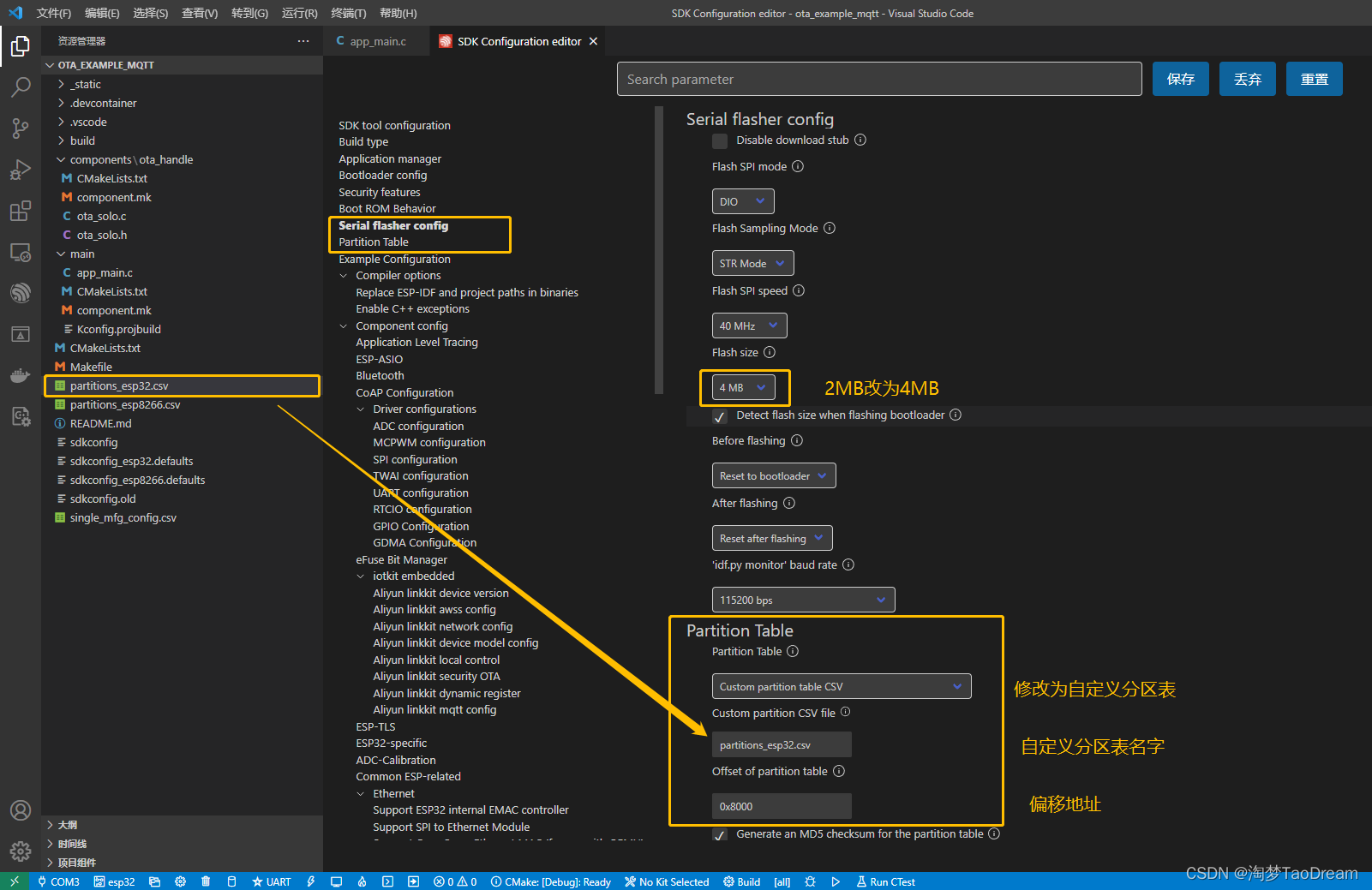The width and height of the screenshot is (1372, 890).
Task: Expand the _static folder
Action: 85,84
